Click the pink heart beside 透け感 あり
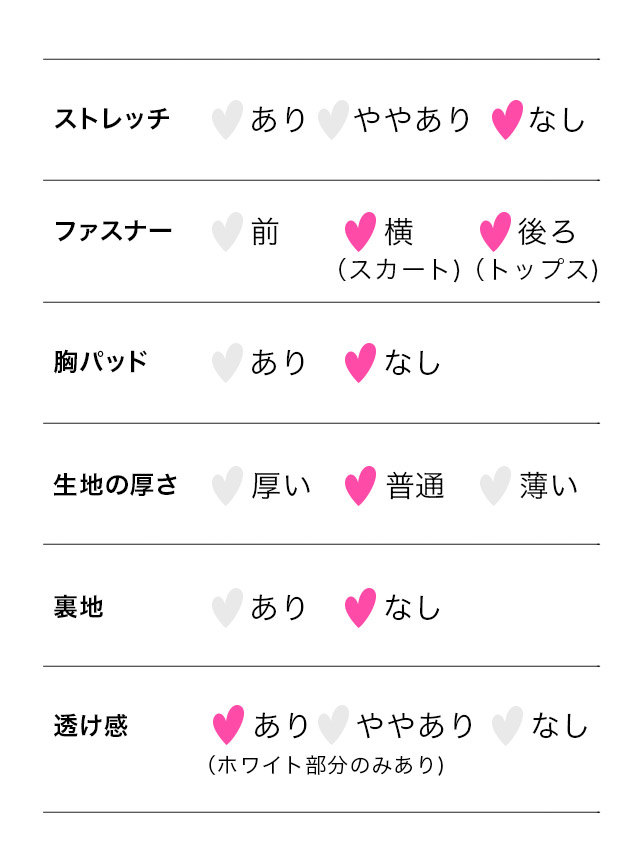Screen dimensions: 640x854 pyautogui.click(x=229, y=725)
